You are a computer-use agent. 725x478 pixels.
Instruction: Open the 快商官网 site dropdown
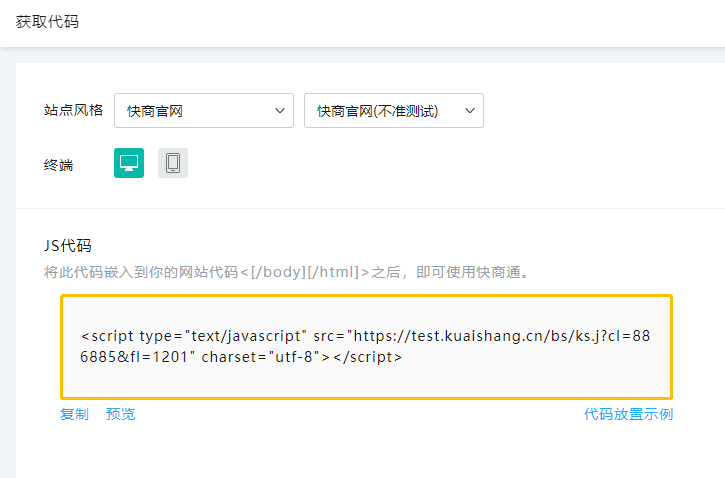pyautogui.click(x=204, y=111)
